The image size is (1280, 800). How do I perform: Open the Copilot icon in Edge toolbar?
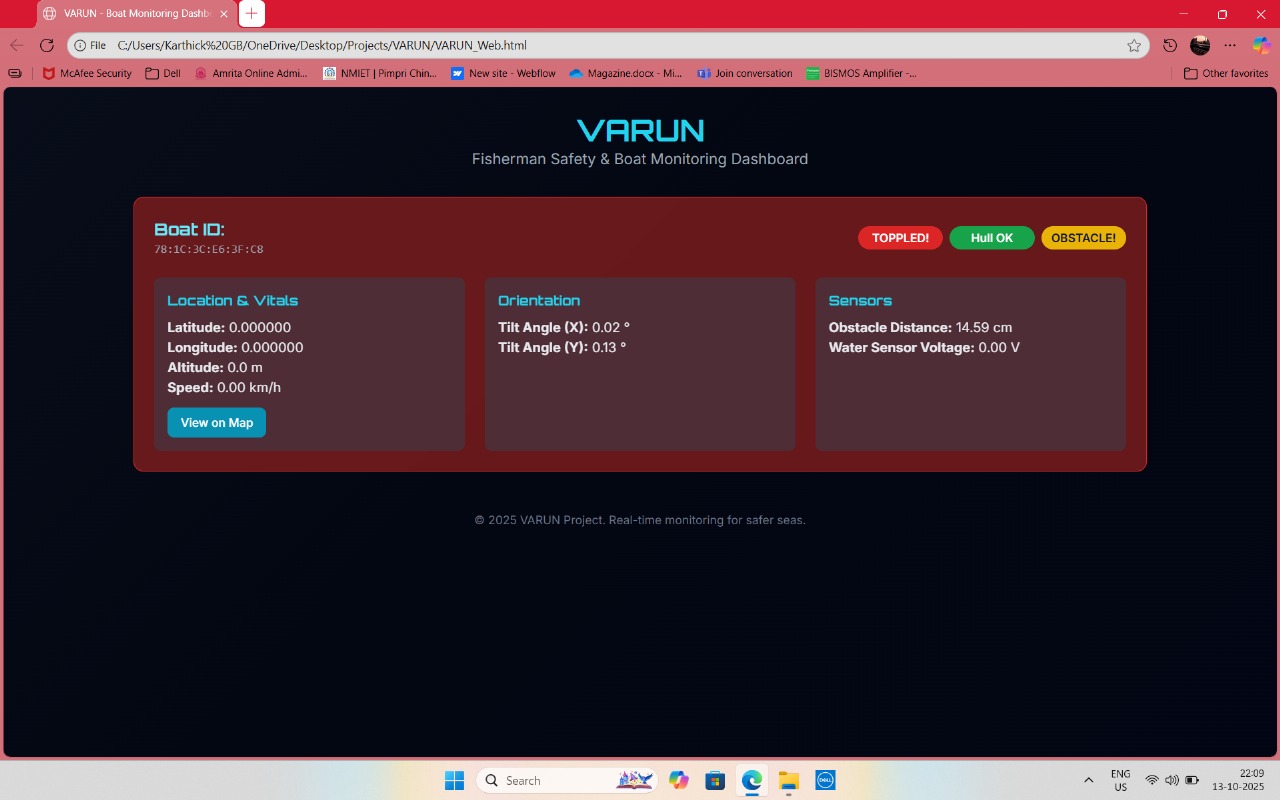[x=1261, y=45]
